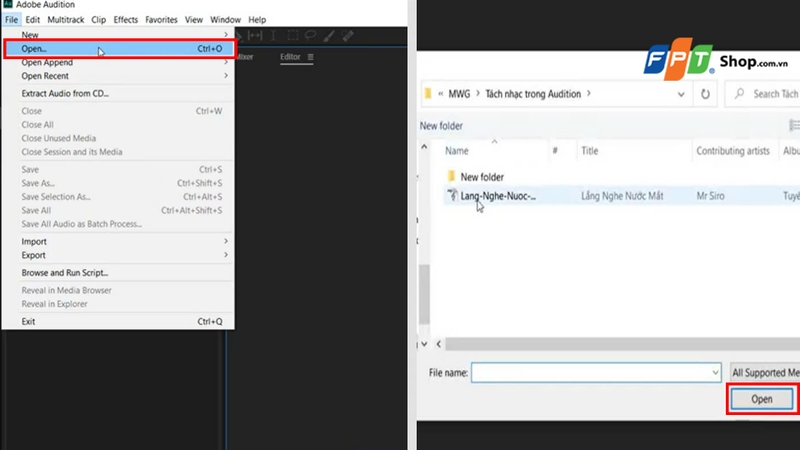Sort by the # column header
Viewport: 800px width, 450px height.
click(555, 151)
